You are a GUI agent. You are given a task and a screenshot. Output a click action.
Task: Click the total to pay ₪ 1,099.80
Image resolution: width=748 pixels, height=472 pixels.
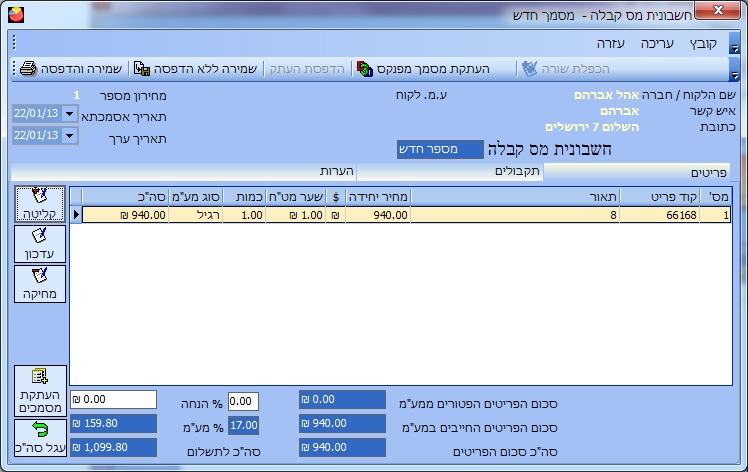click(114, 447)
